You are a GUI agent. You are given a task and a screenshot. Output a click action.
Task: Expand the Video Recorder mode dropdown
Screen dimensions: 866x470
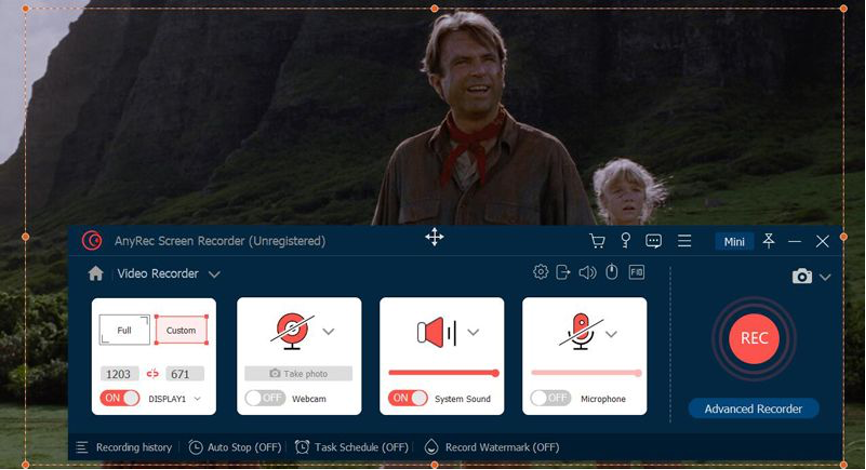point(214,274)
